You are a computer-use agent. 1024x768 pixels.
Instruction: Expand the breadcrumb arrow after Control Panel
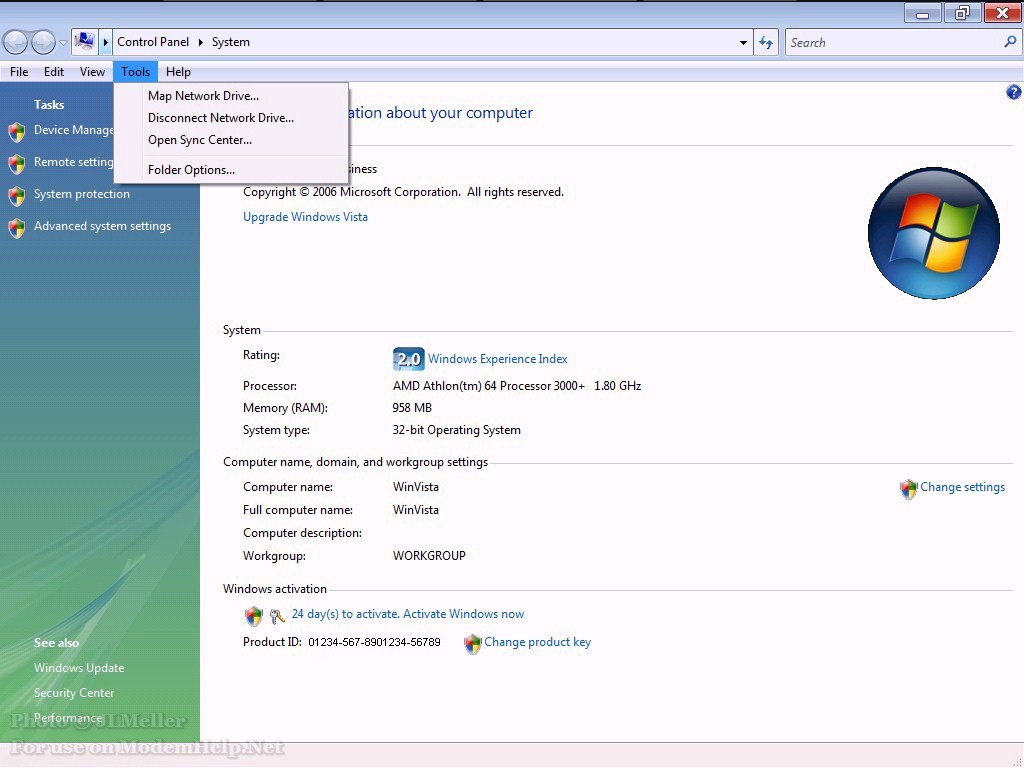[x=200, y=42]
